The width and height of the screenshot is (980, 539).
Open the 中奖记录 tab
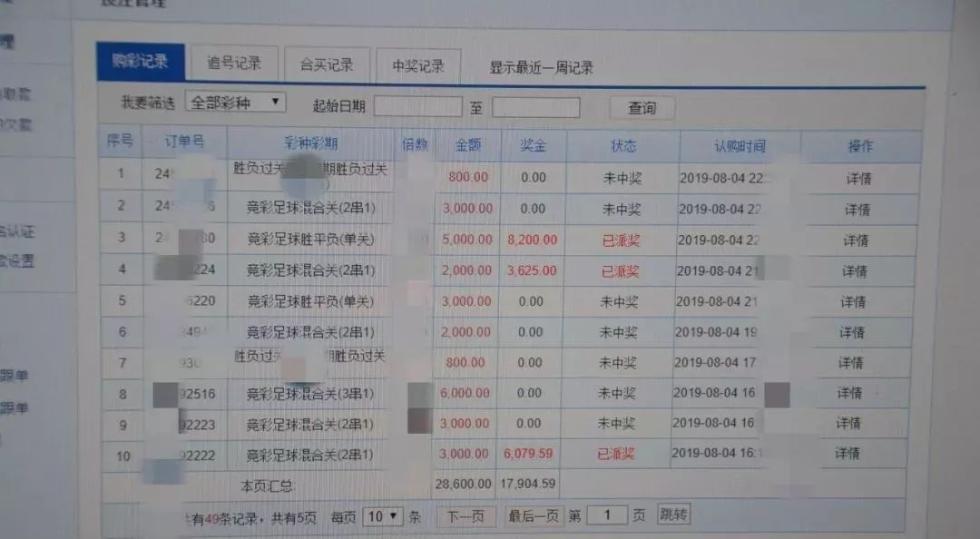pos(418,66)
